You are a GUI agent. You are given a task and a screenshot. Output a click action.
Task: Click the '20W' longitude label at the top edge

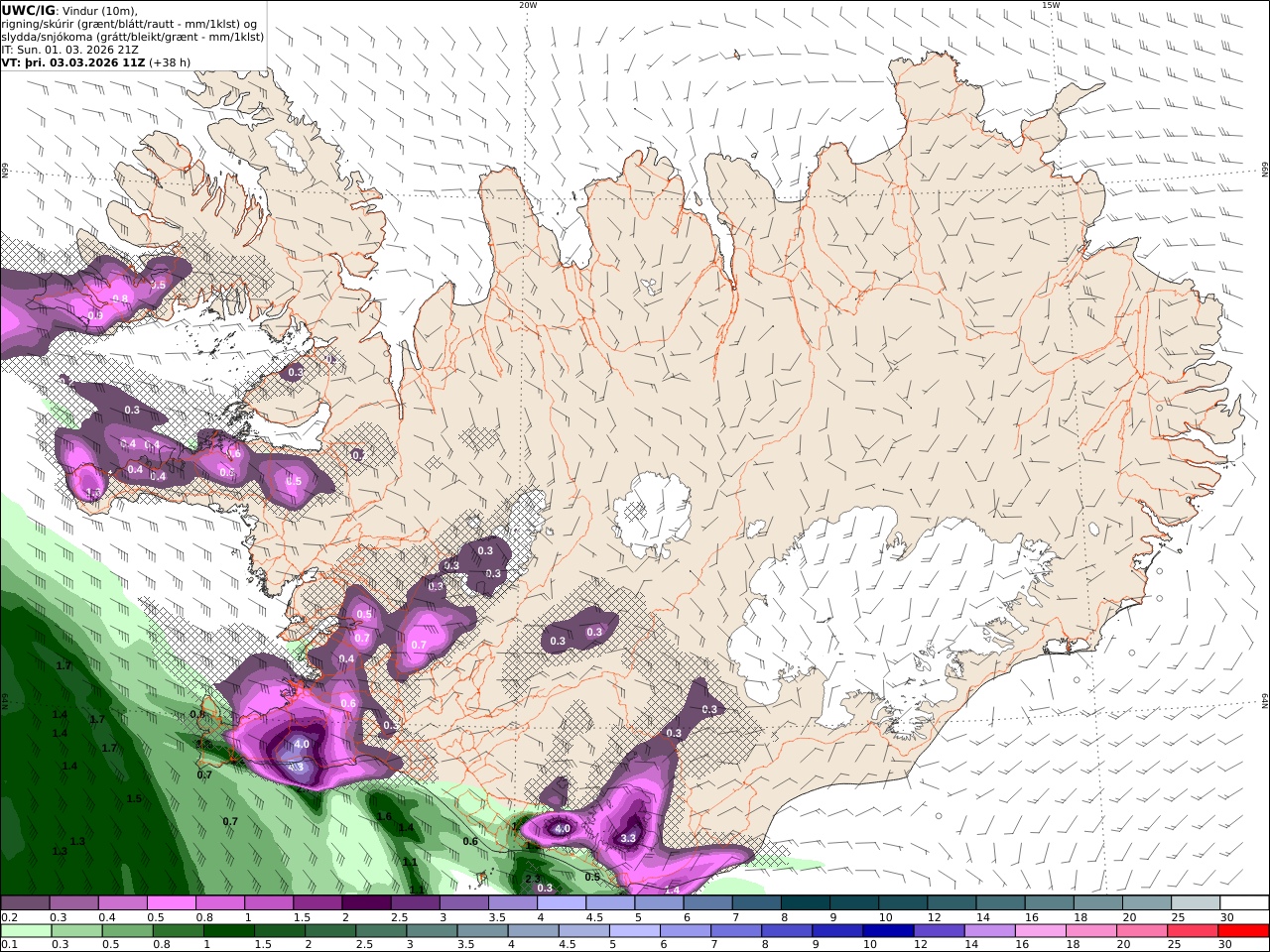tap(528, 5)
